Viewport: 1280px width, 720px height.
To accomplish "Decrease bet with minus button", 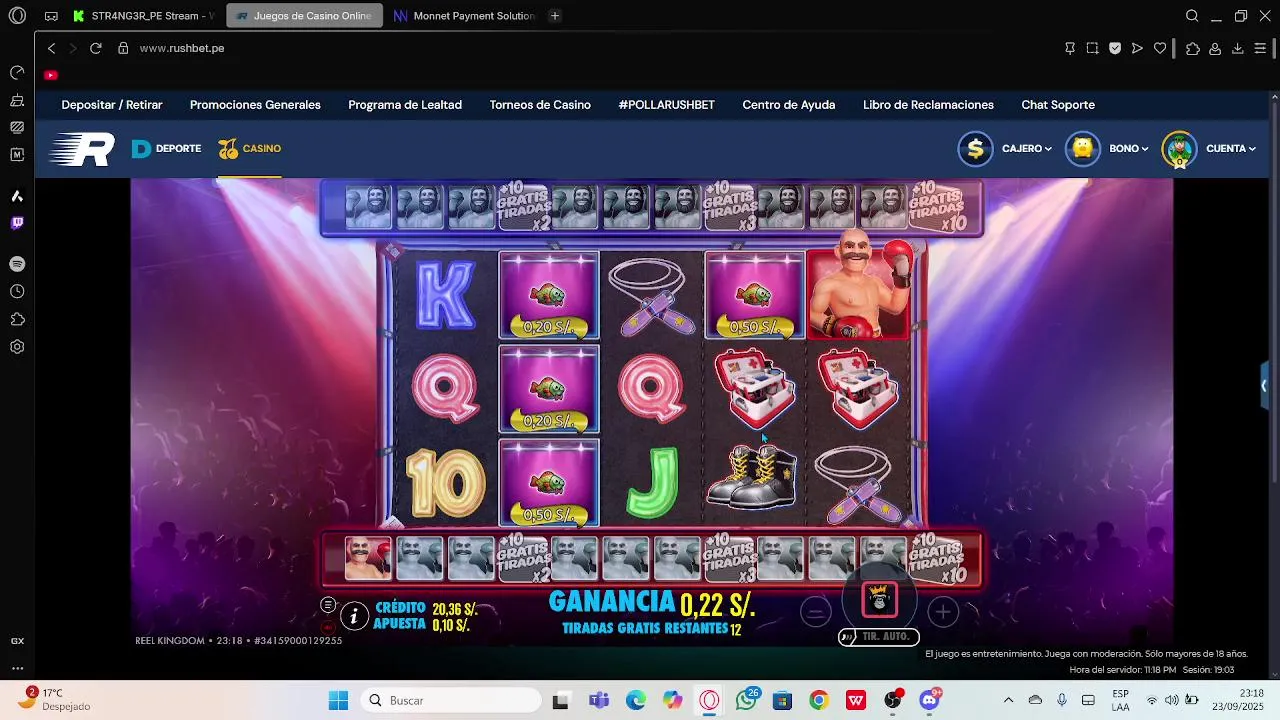I will pyautogui.click(x=815, y=611).
